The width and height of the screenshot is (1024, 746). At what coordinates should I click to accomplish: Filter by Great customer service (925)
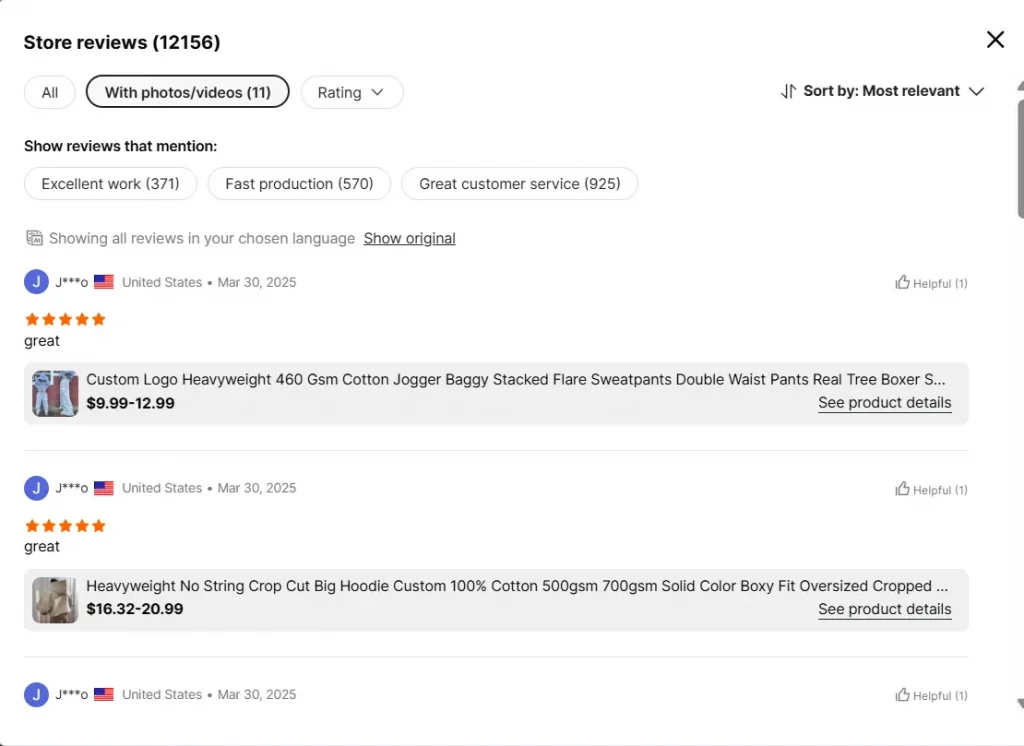click(519, 184)
